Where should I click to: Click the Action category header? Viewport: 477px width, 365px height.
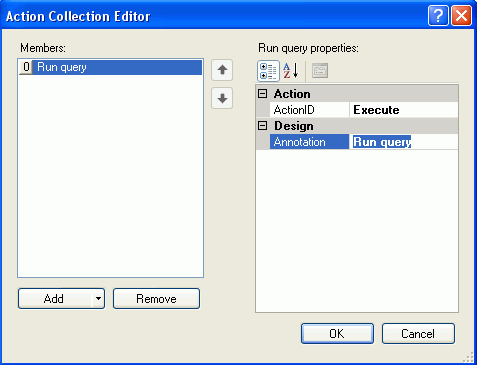coord(357,94)
